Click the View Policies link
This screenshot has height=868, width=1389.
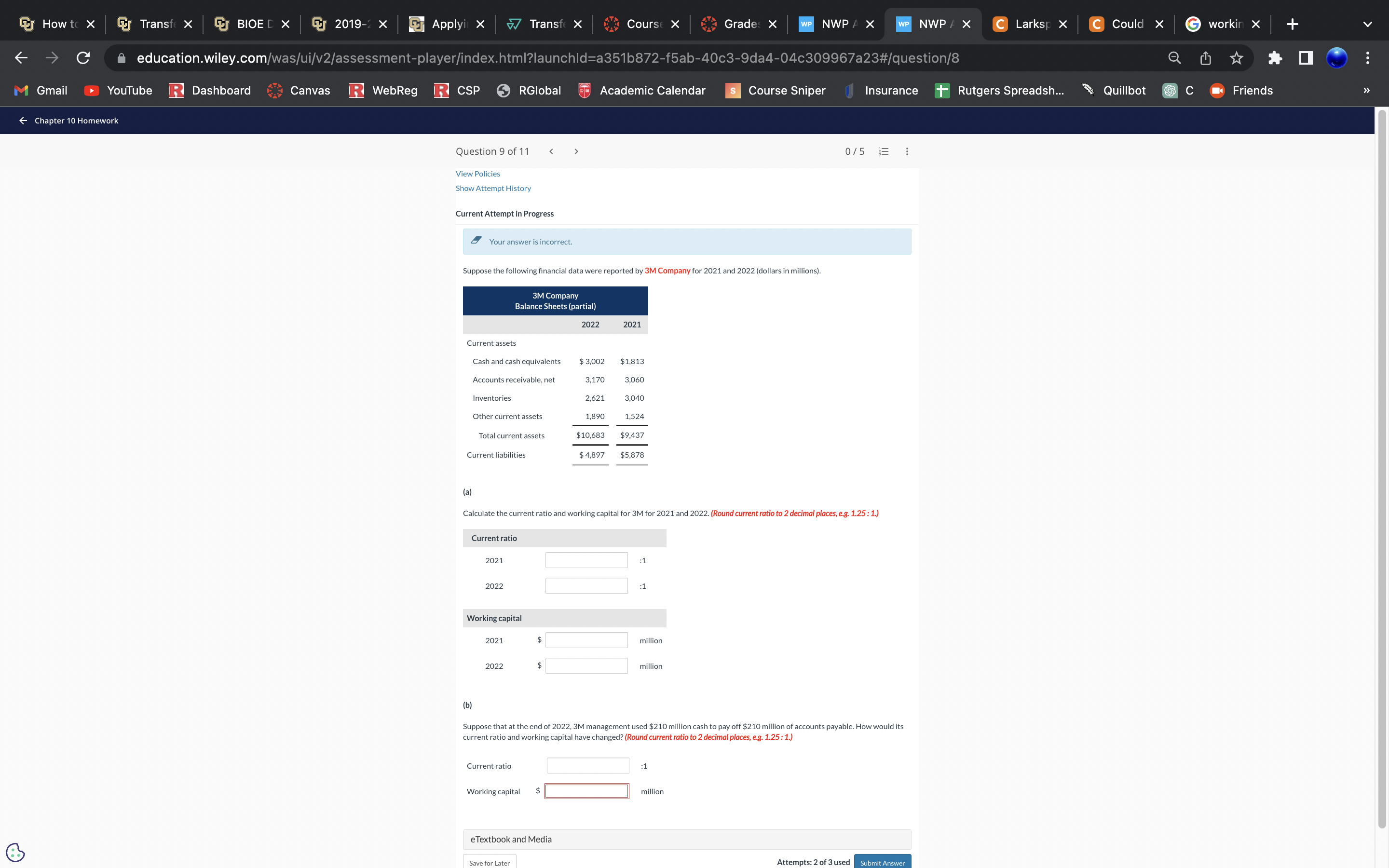click(477, 174)
